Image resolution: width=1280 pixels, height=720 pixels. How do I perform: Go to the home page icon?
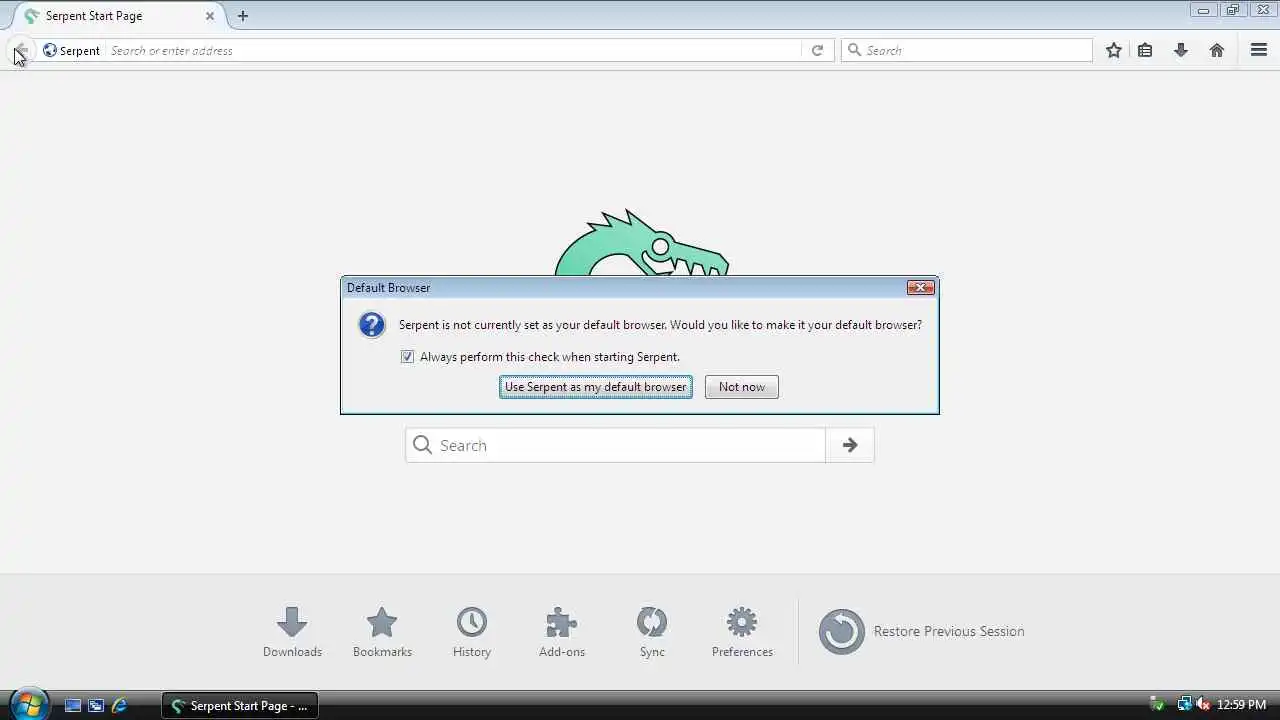pos(1217,50)
